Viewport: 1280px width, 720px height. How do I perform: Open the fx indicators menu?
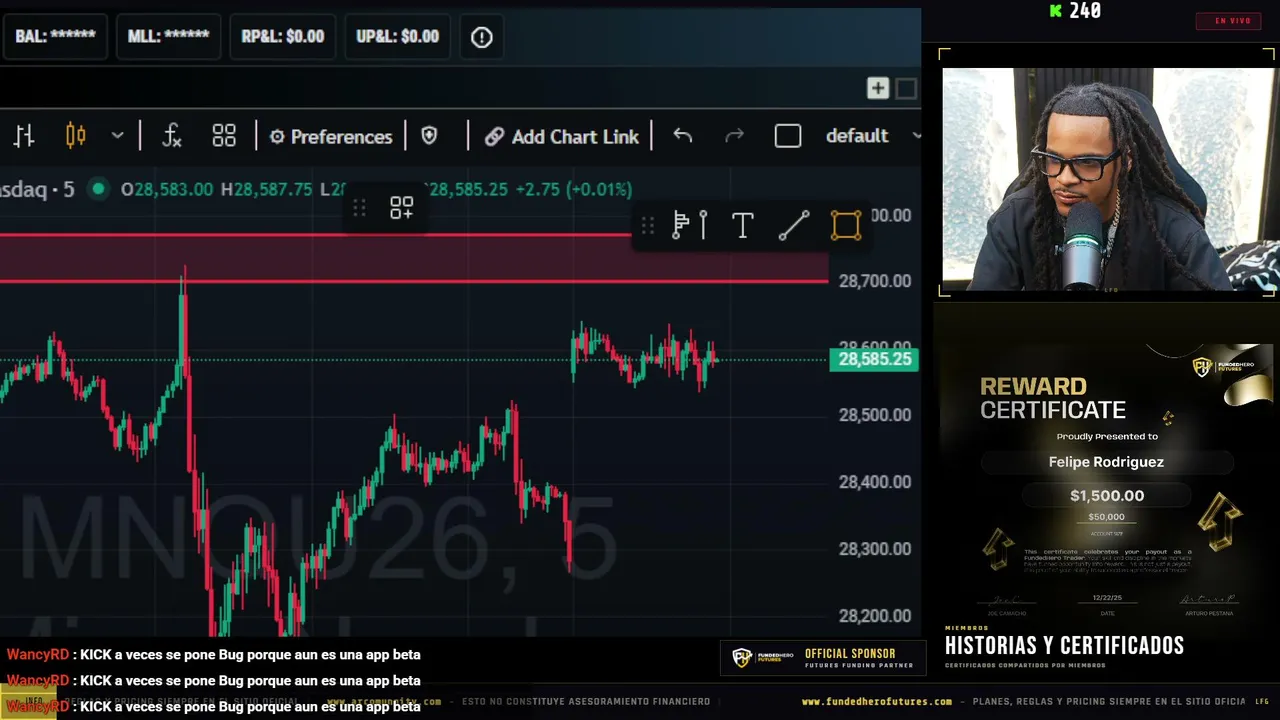(172, 136)
